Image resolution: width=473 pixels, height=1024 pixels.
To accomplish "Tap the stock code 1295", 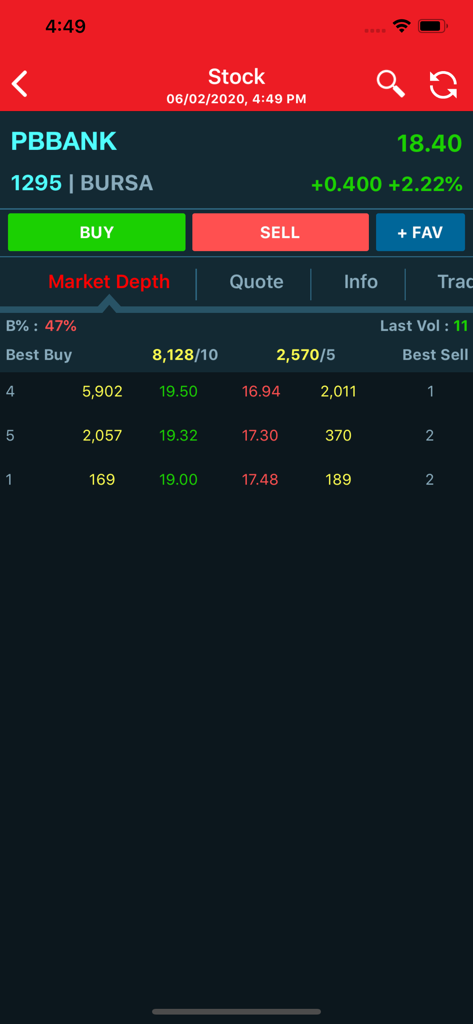I will coord(36,184).
